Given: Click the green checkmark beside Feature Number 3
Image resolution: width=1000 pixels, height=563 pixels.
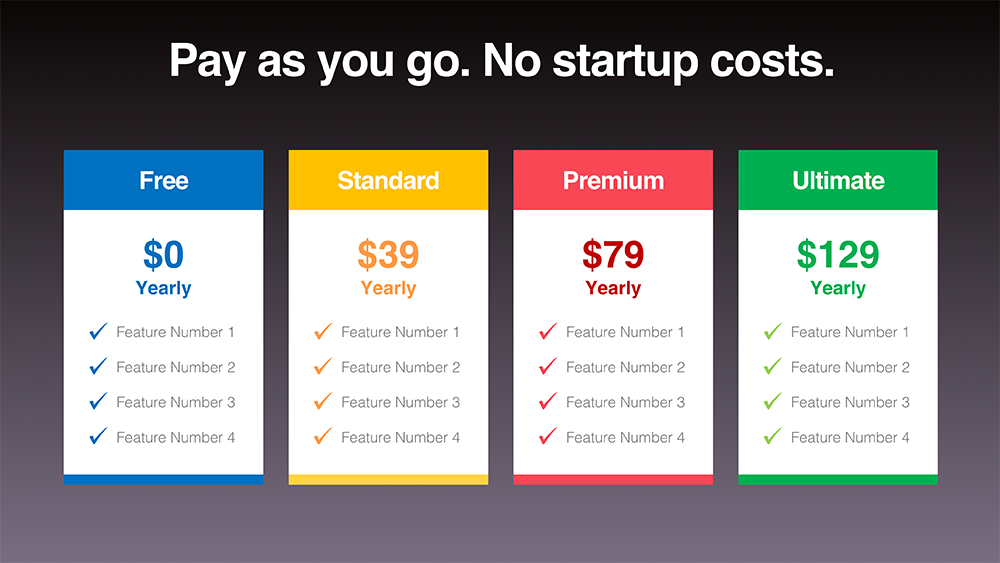Looking at the screenshot, I should pyautogui.click(x=773, y=401).
